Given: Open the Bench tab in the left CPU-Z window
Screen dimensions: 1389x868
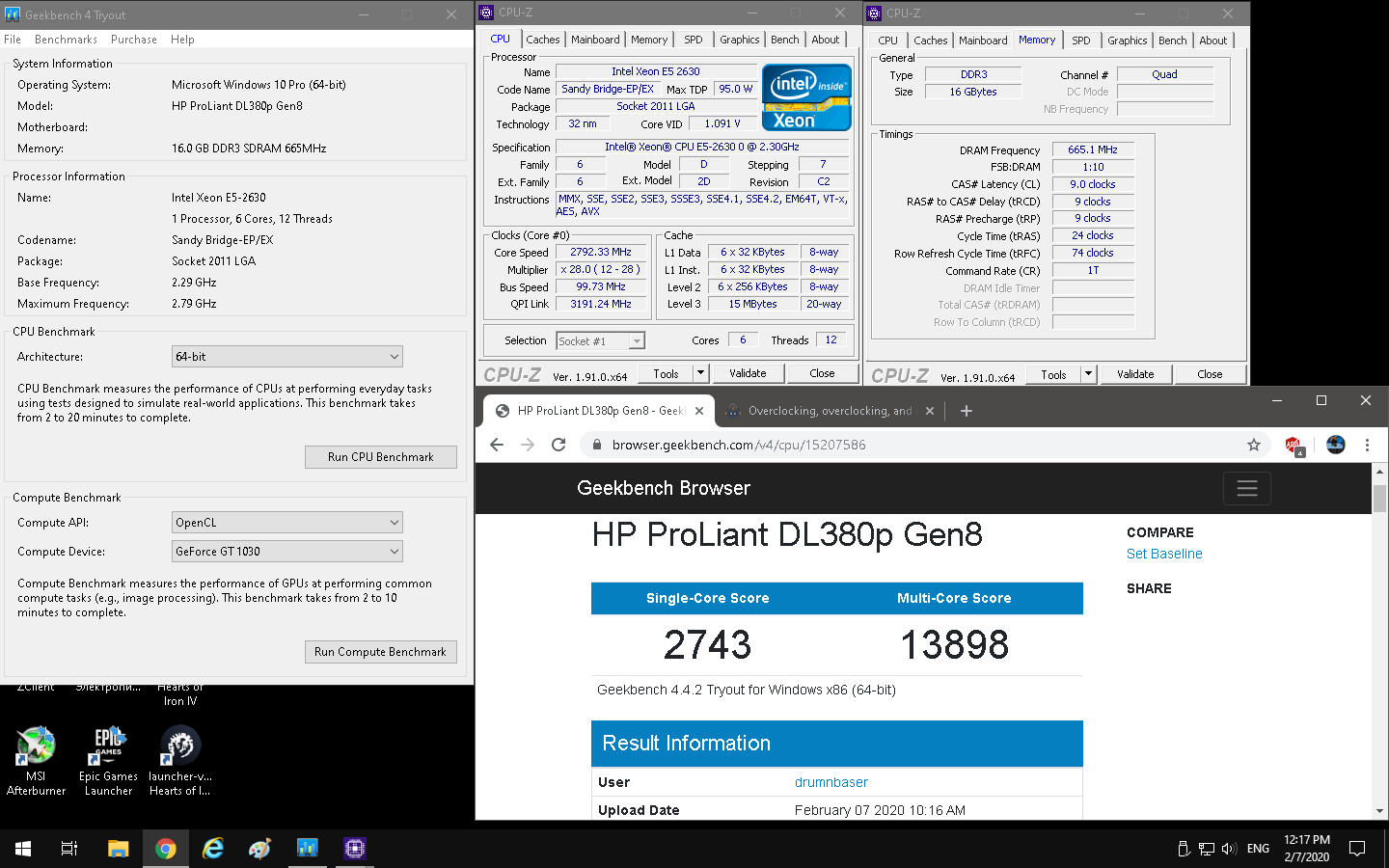Looking at the screenshot, I should (784, 40).
